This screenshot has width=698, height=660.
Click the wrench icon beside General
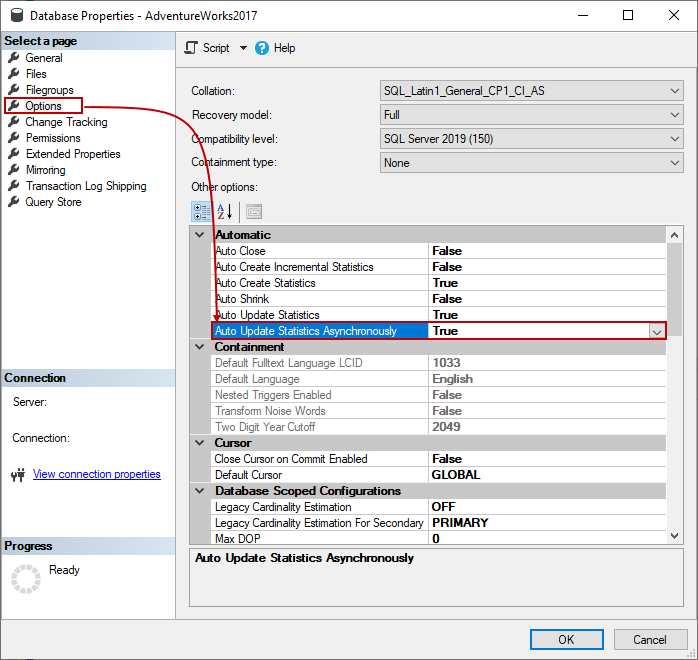(14, 57)
